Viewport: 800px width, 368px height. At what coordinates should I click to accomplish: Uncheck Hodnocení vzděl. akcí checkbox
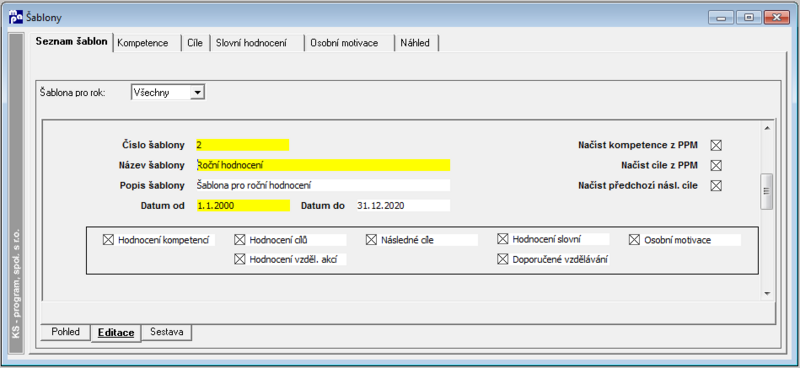pos(240,259)
